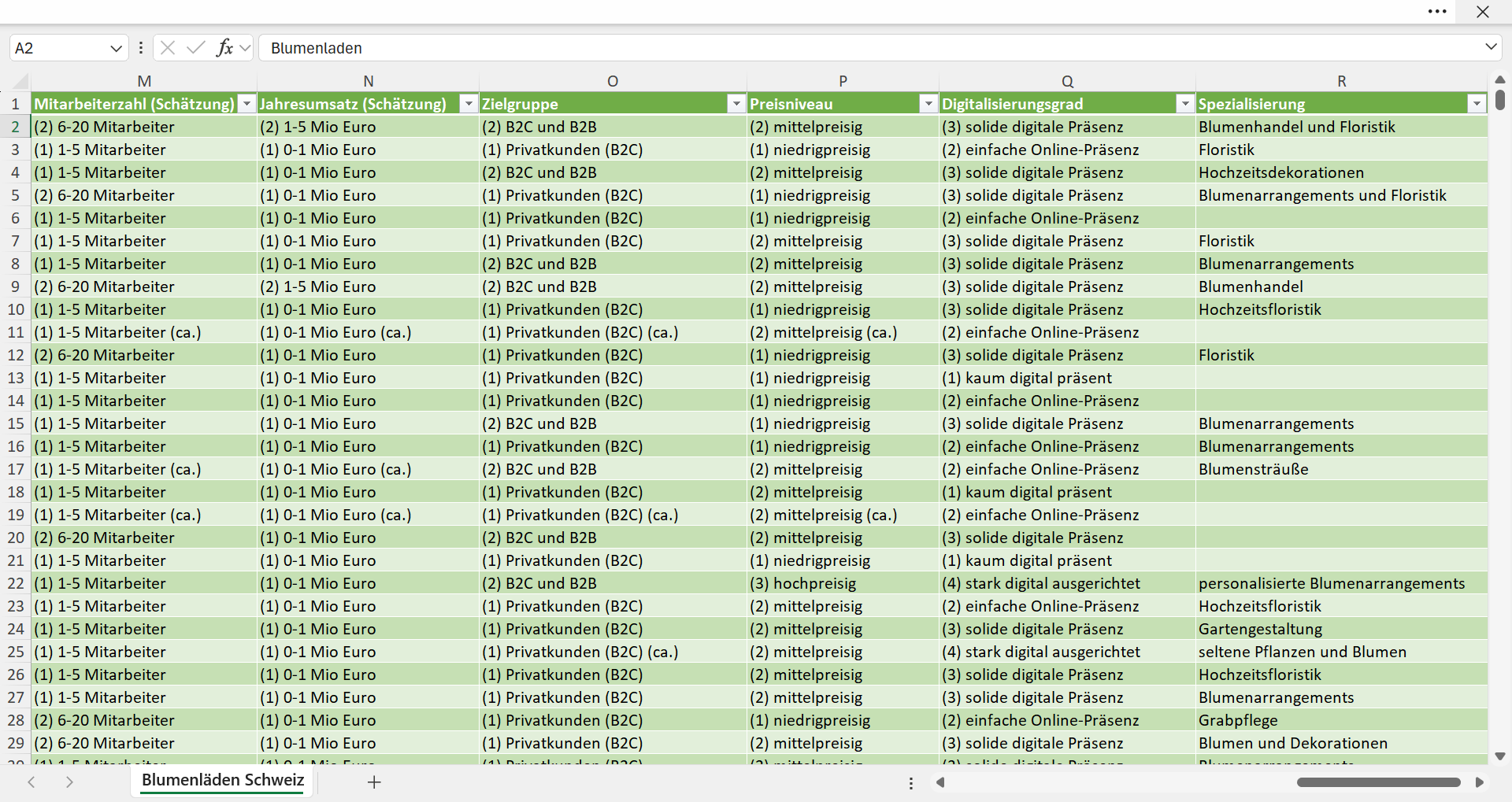
Task: Open filter dropdown for Preisniveau column
Action: (928, 104)
